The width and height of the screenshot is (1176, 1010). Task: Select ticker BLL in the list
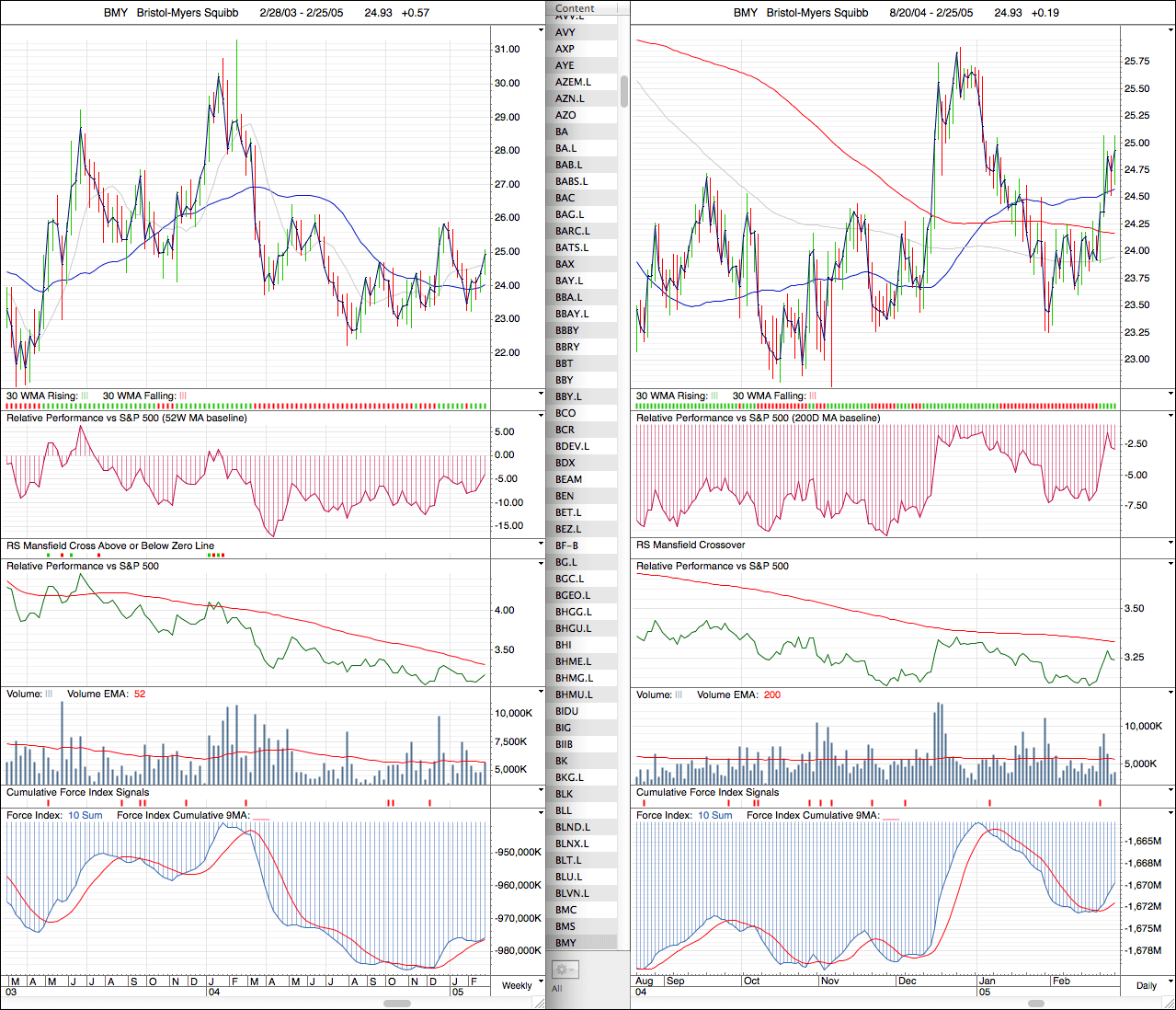582,810
